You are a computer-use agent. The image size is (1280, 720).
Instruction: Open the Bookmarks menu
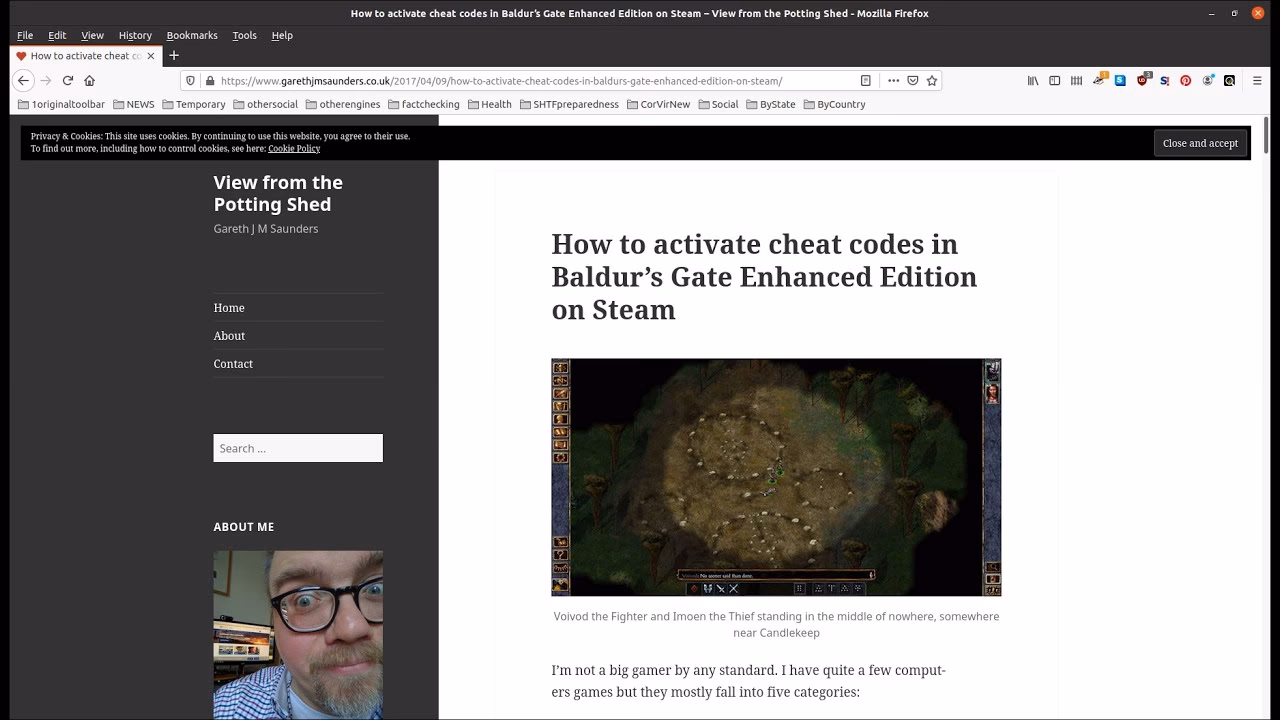pos(192,35)
